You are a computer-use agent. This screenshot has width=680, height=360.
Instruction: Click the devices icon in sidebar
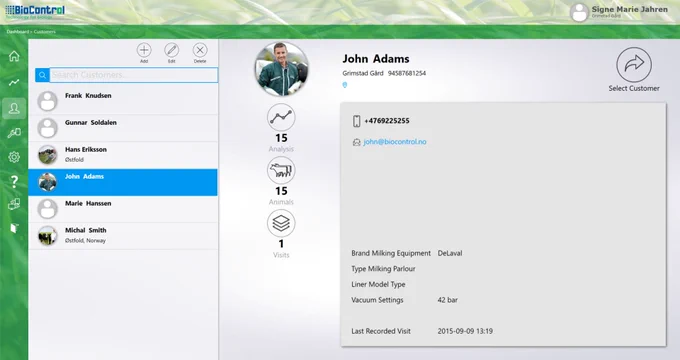(14, 204)
